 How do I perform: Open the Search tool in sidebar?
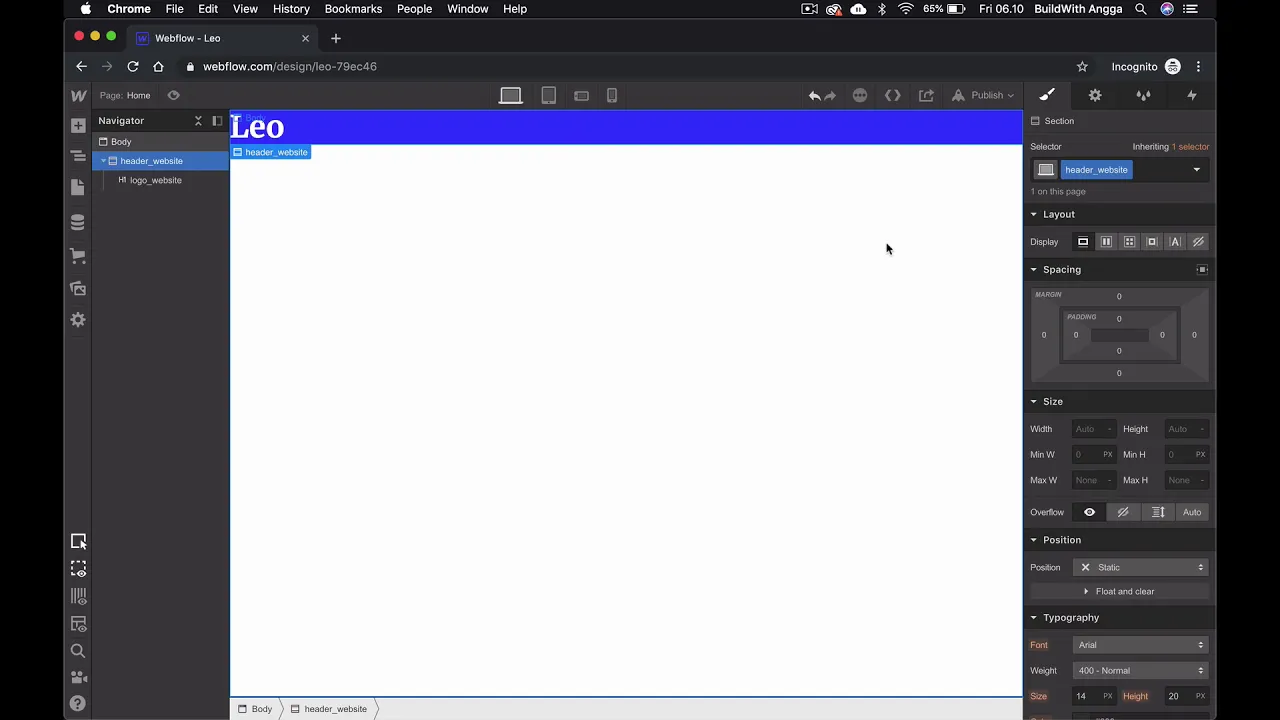pos(78,651)
